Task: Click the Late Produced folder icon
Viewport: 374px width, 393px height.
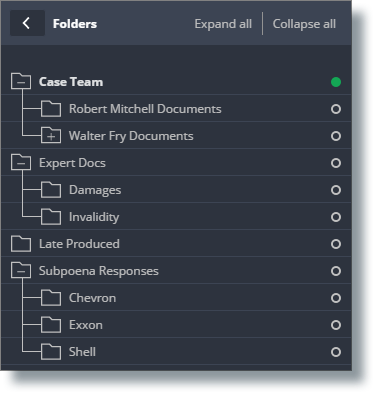Action: click(x=21, y=243)
